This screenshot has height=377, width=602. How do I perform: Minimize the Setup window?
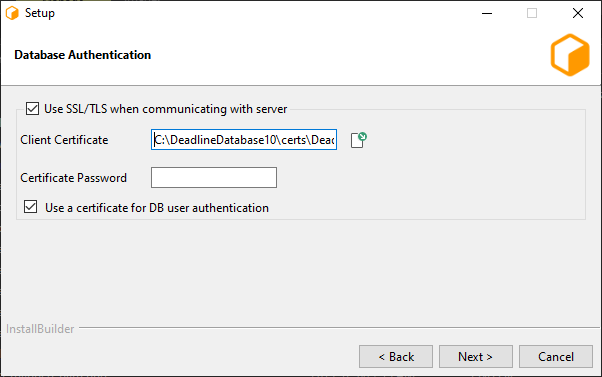tap(487, 13)
